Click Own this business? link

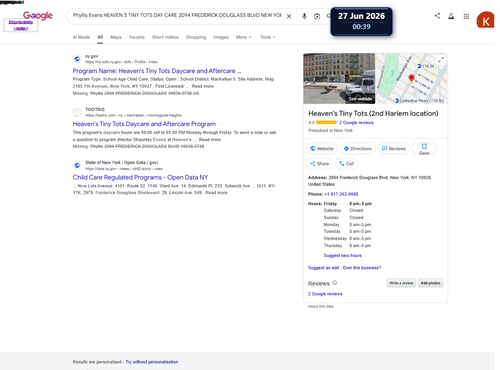tap(362, 268)
